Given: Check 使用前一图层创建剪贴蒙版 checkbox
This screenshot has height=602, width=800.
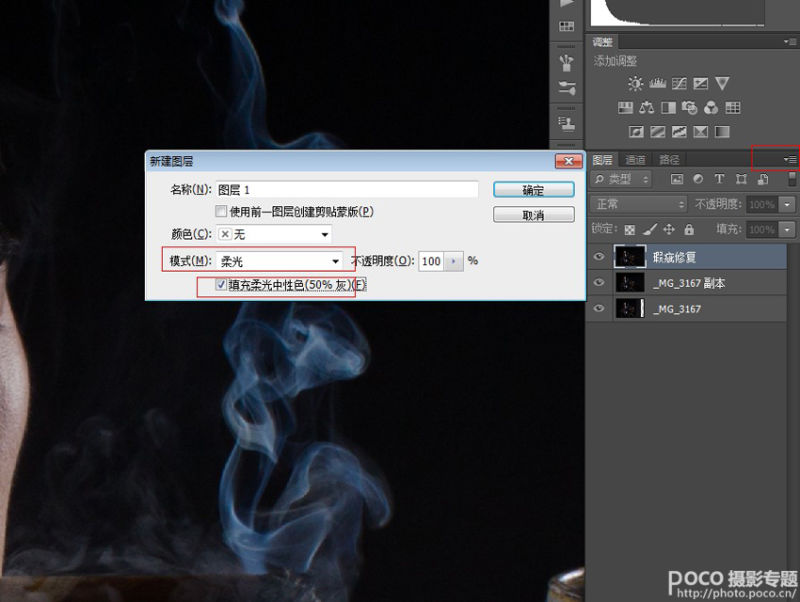Looking at the screenshot, I should [x=221, y=212].
